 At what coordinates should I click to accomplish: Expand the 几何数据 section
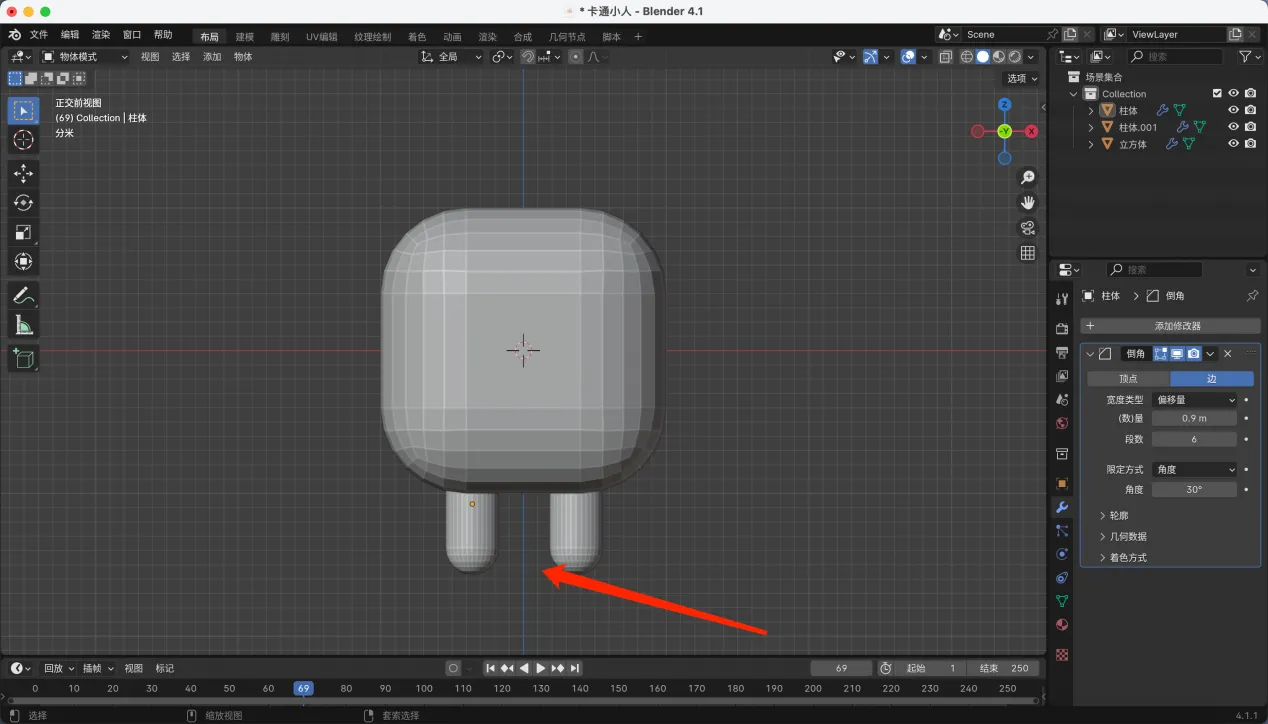(1128, 537)
